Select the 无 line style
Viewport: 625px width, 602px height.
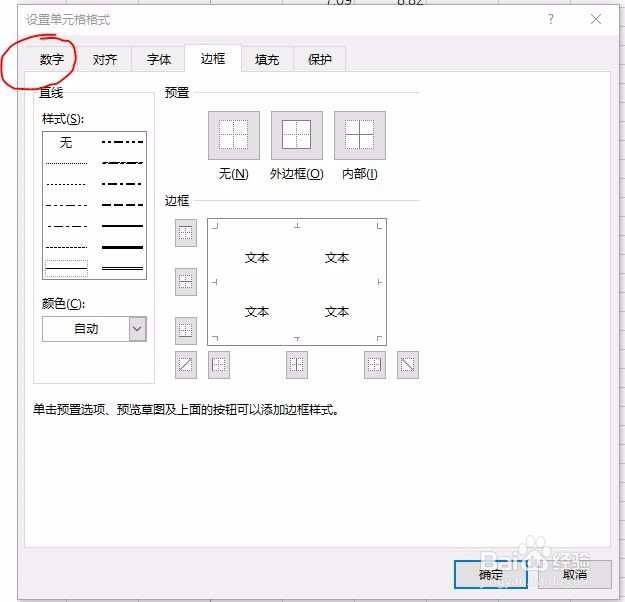[66, 142]
